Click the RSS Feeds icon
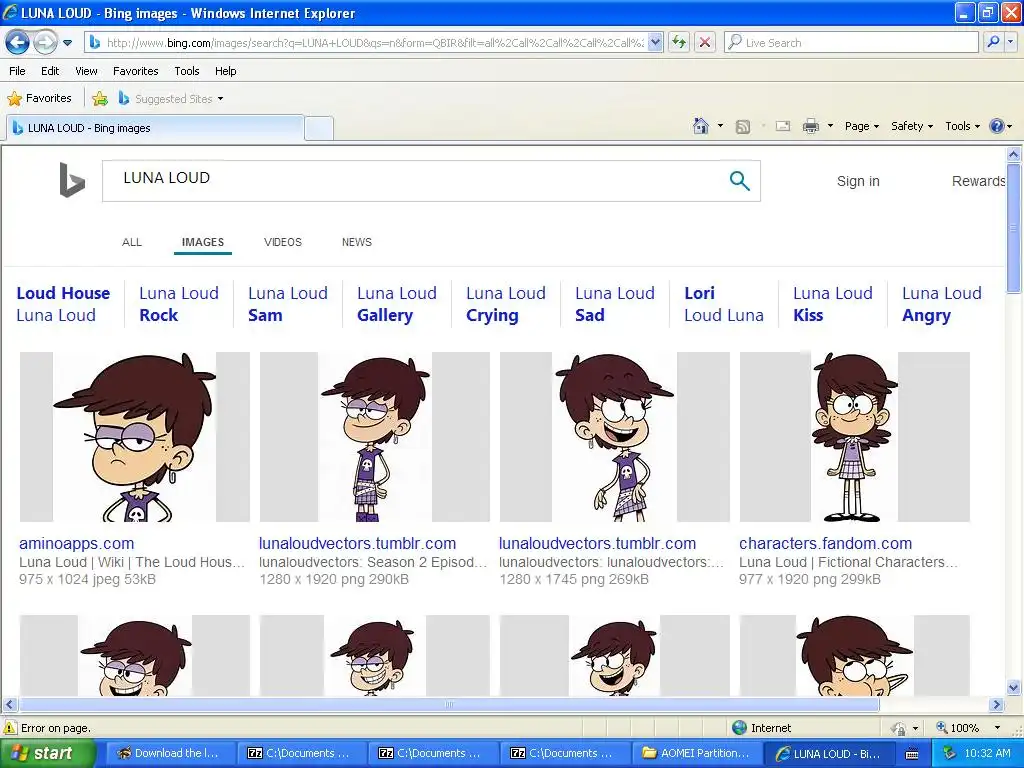Image resolution: width=1024 pixels, height=768 pixels. pyautogui.click(x=743, y=127)
